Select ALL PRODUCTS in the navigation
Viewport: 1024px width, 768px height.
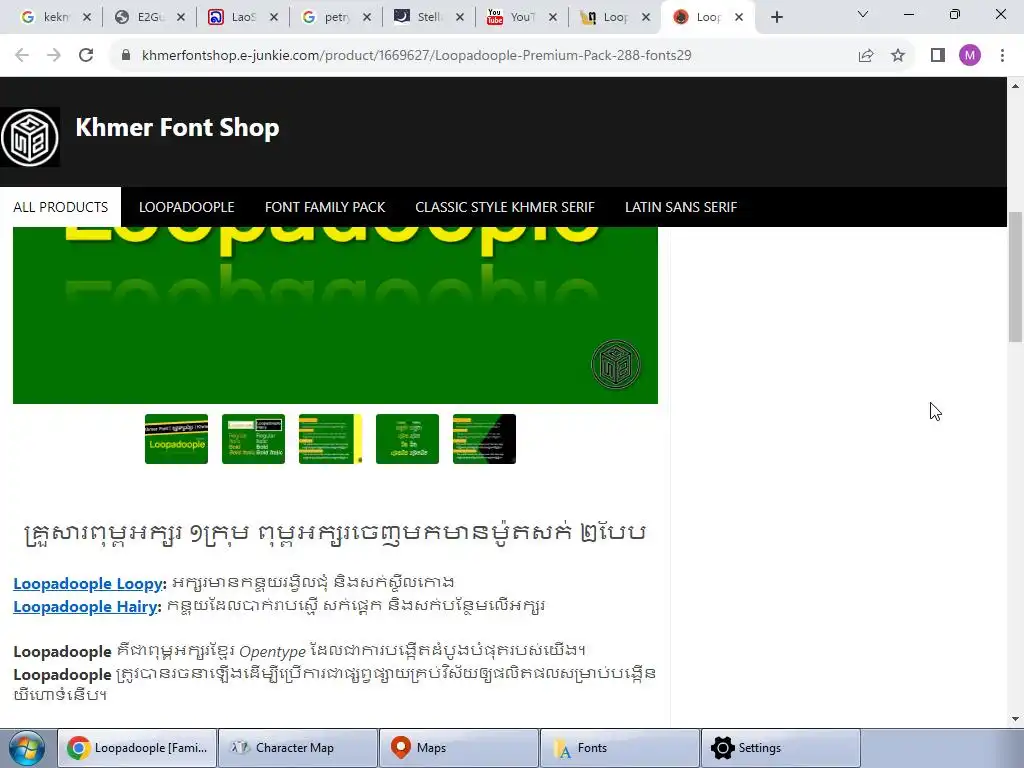60,207
